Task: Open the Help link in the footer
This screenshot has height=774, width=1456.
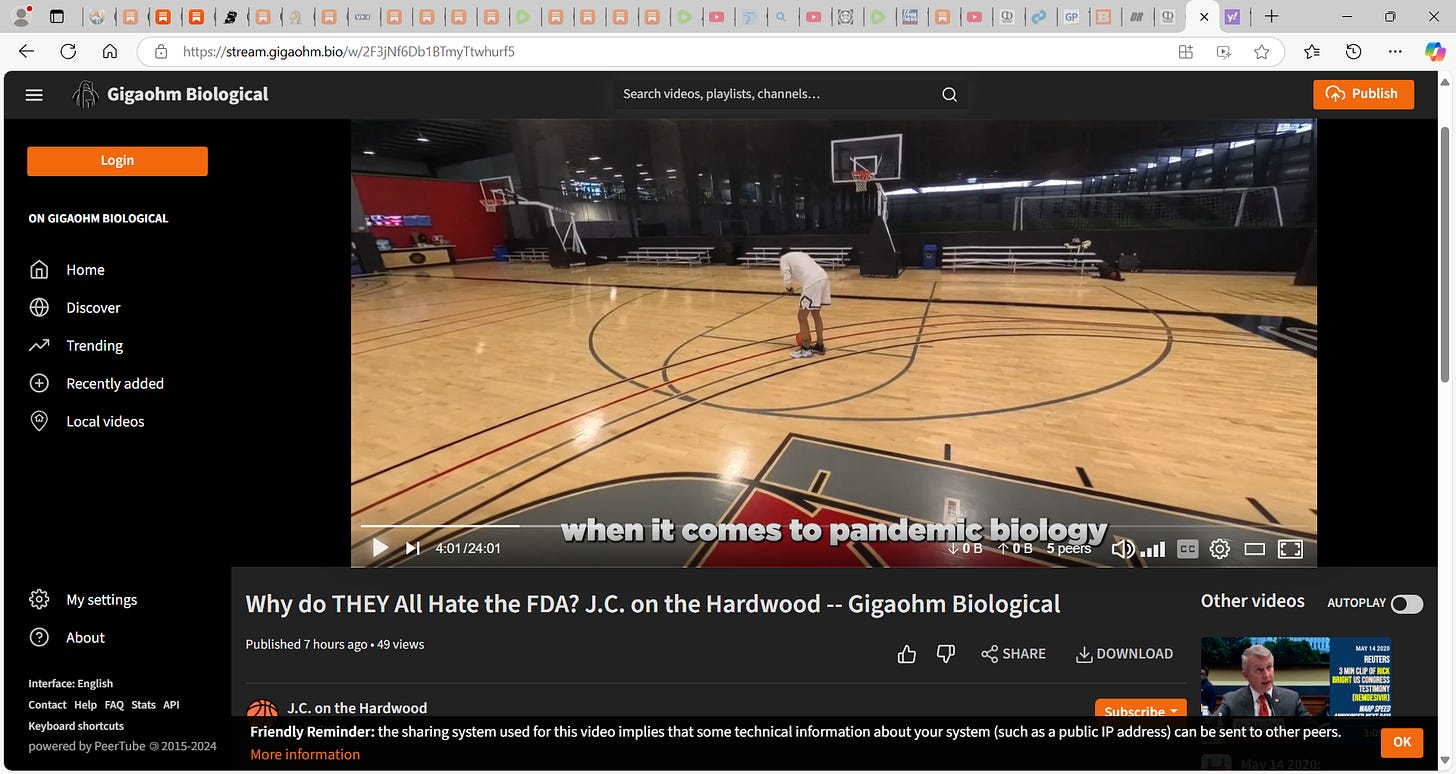Action: pyautogui.click(x=85, y=705)
